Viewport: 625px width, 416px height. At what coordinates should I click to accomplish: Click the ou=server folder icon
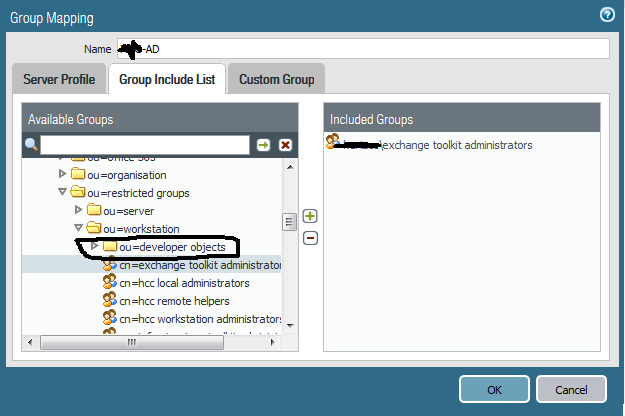94,210
